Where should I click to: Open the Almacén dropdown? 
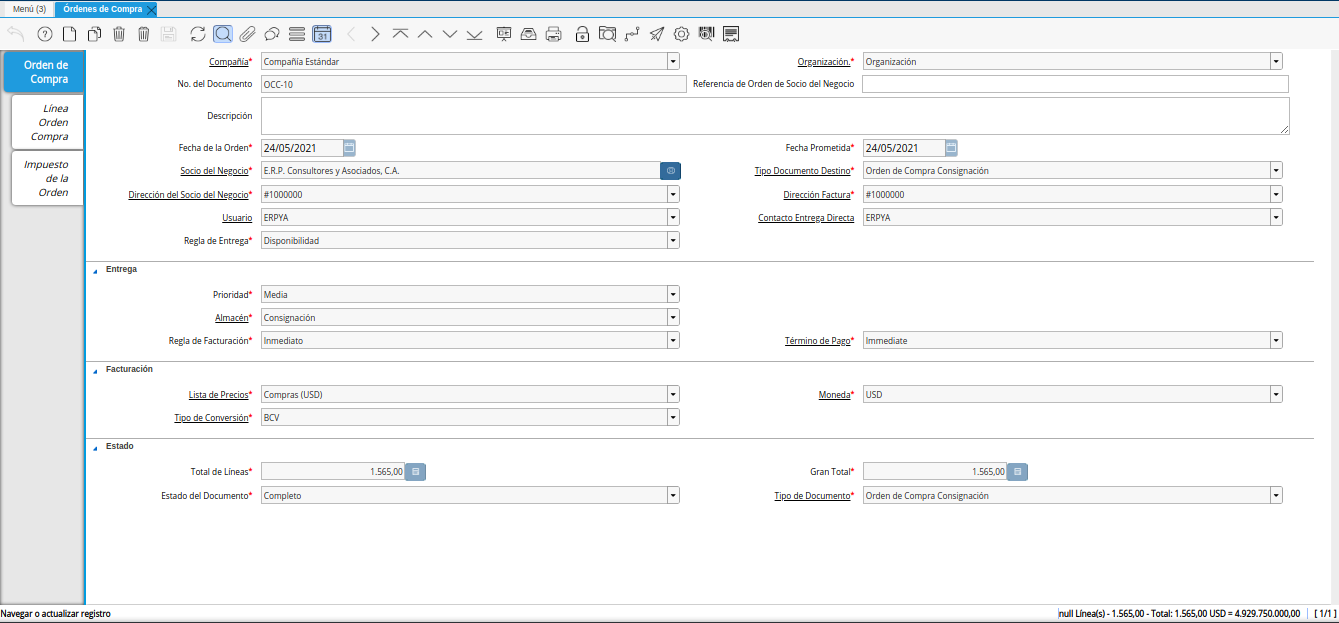click(x=673, y=317)
